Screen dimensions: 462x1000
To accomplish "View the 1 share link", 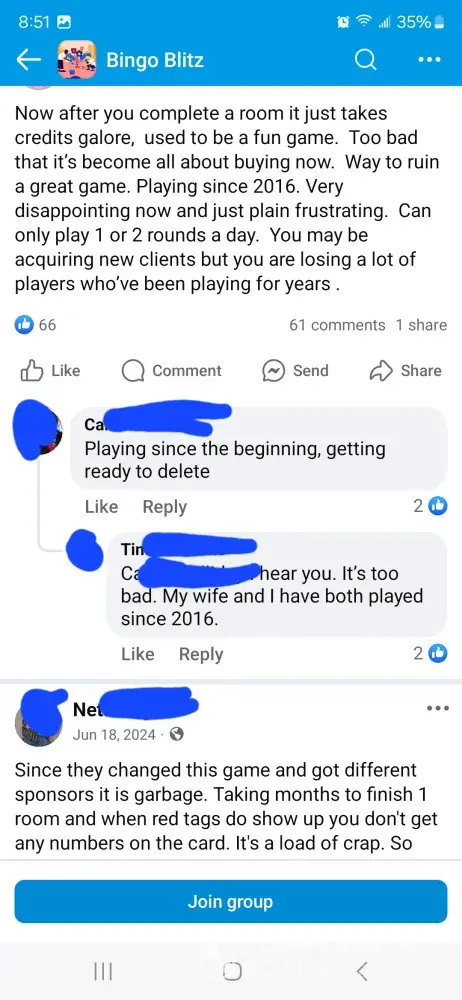I will click(421, 325).
